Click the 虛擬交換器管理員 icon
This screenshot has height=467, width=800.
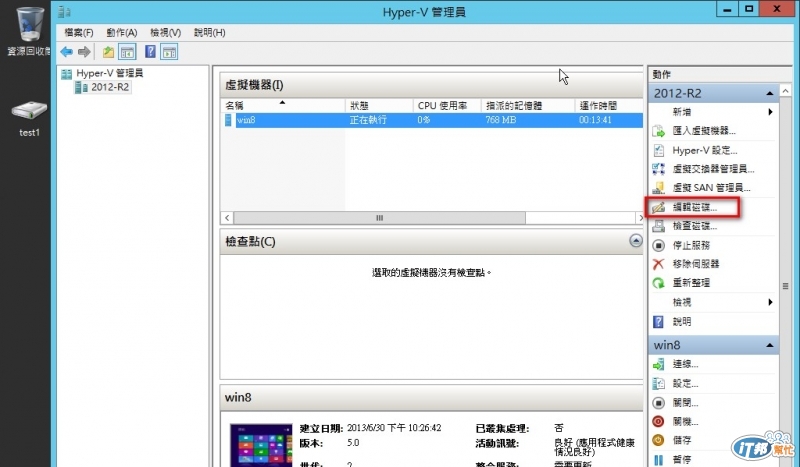click(x=659, y=169)
